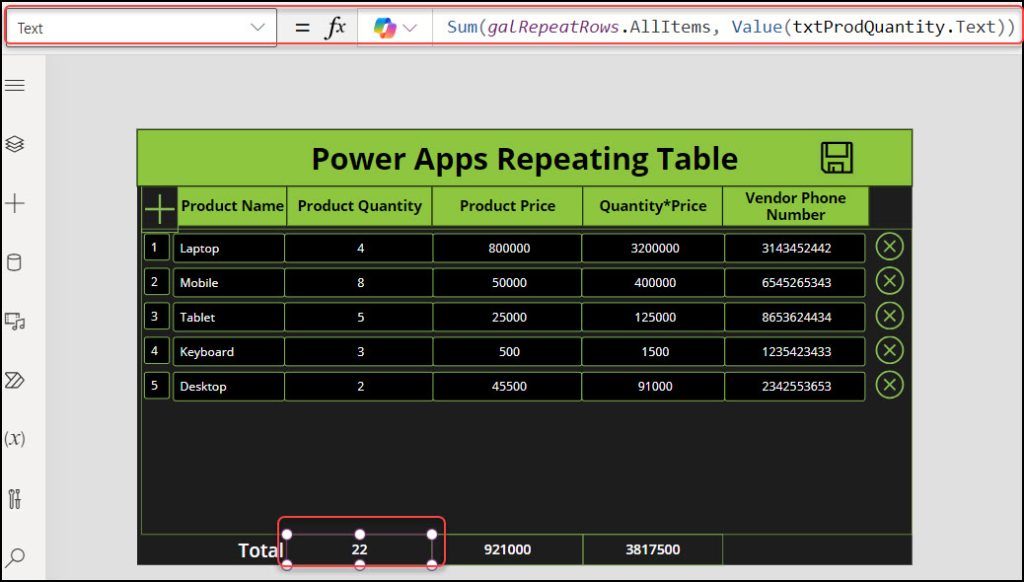Open the Search magnifier icon in sidebar
This screenshot has height=582, width=1024.
point(15,557)
